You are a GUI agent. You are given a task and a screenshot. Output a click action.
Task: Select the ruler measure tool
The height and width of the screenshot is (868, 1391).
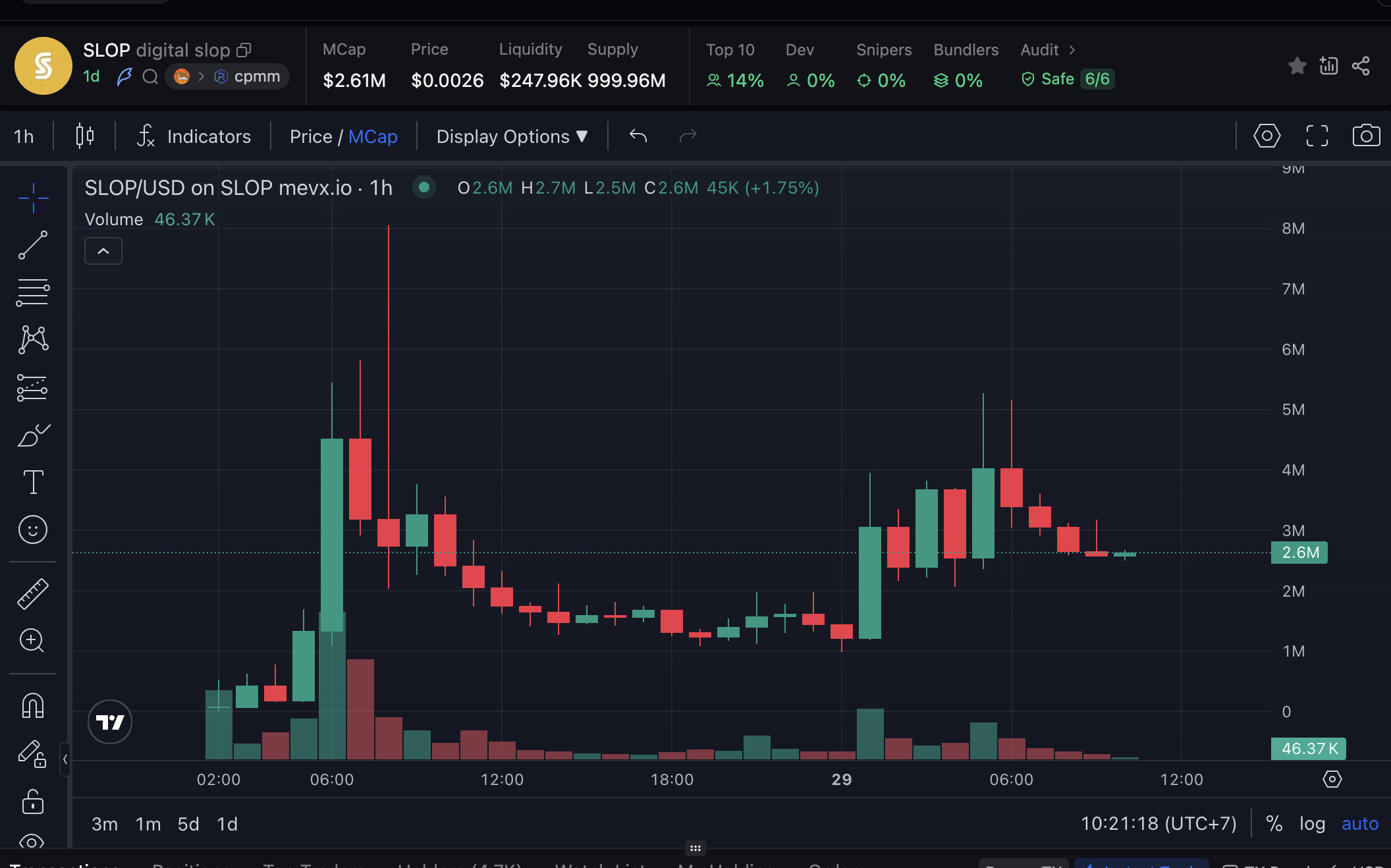pyautogui.click(x=33, y=593)
